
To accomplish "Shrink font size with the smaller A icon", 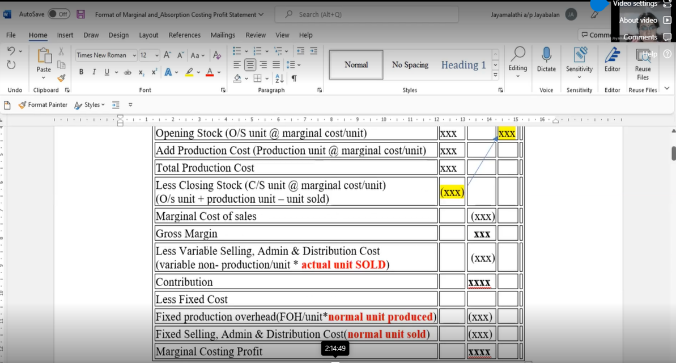I will tap(180, 55).
